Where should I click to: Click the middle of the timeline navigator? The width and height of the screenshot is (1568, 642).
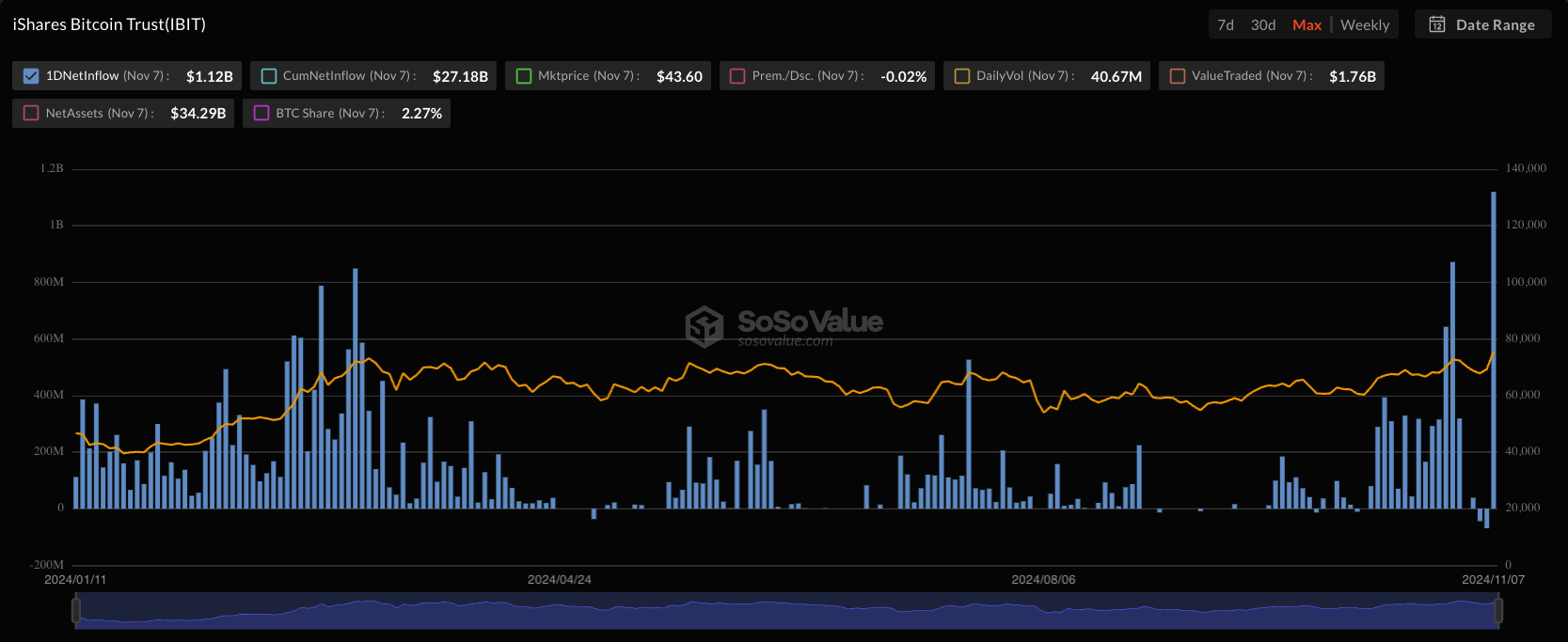(x=787, y=611)
